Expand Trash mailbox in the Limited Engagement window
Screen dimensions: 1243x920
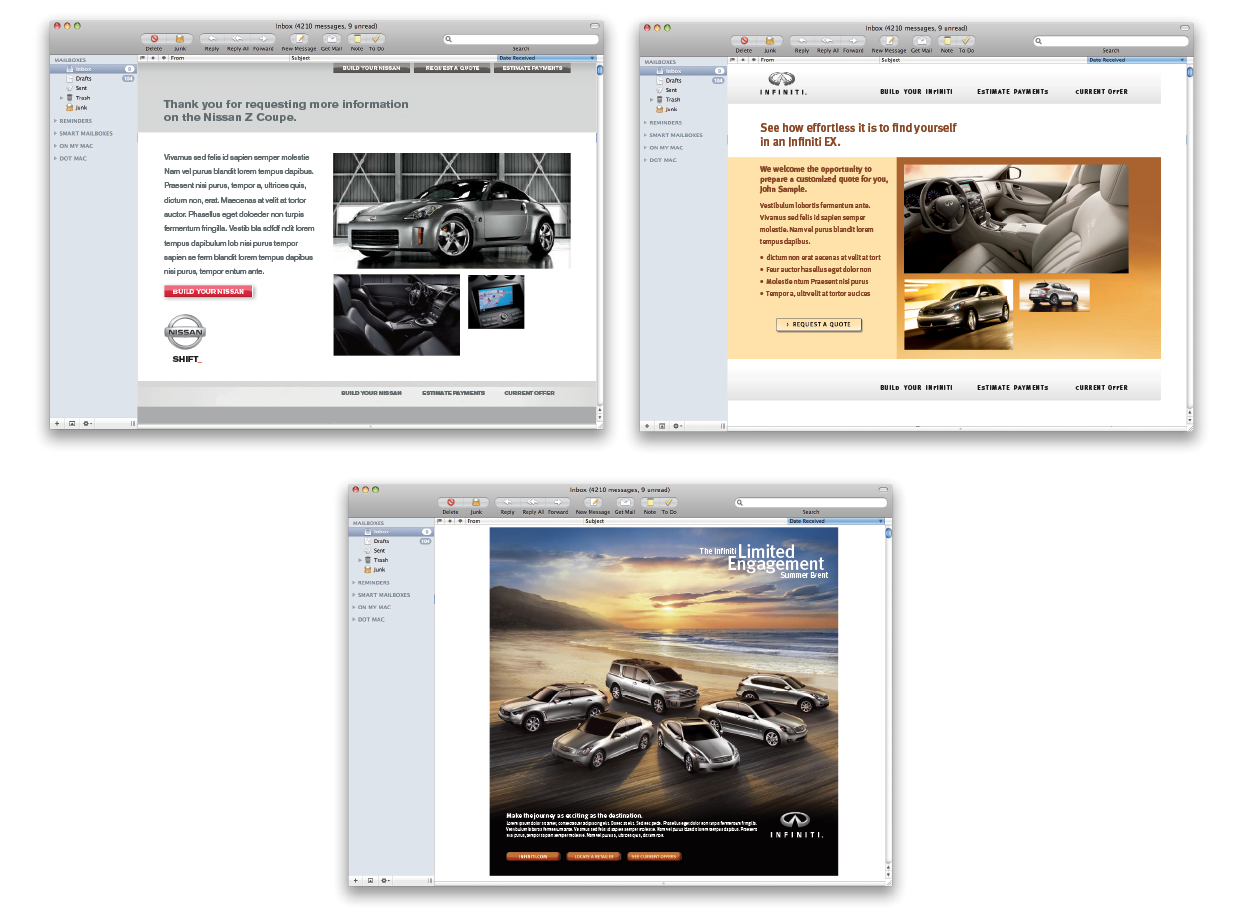click(359, 560)
